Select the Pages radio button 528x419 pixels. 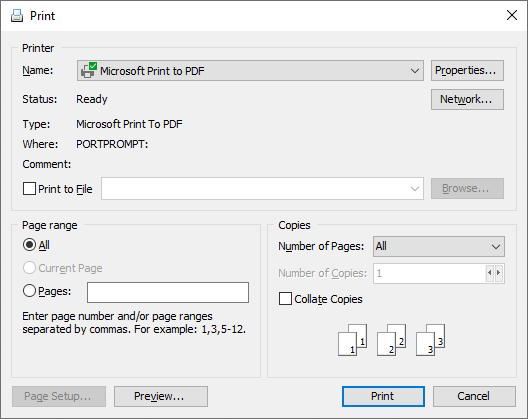29,291
